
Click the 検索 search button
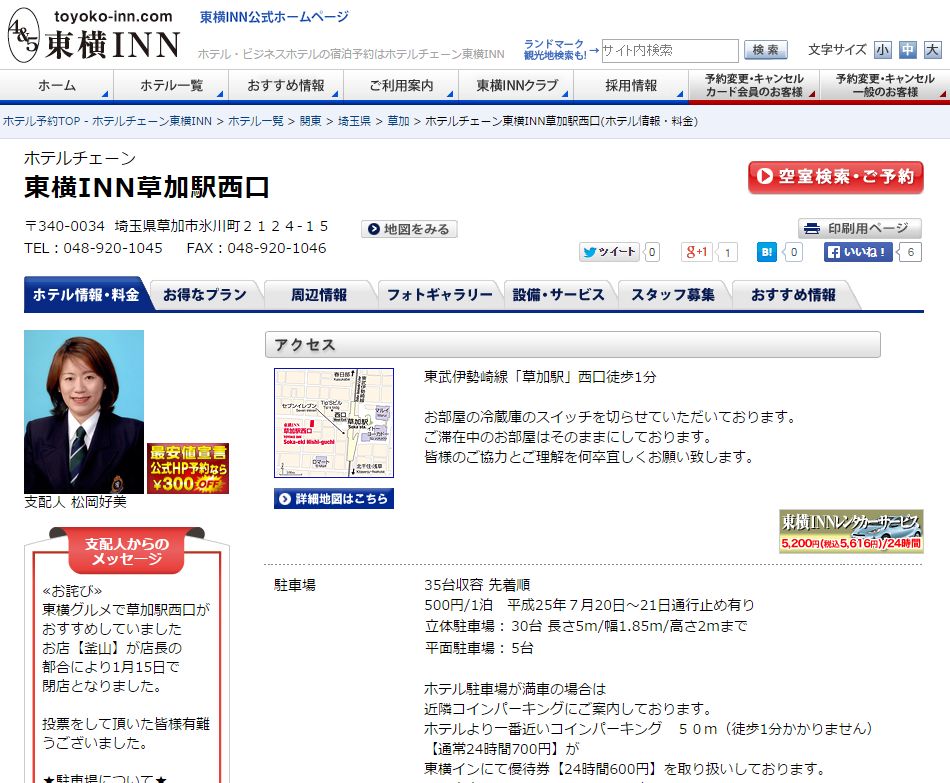point(766,50)
